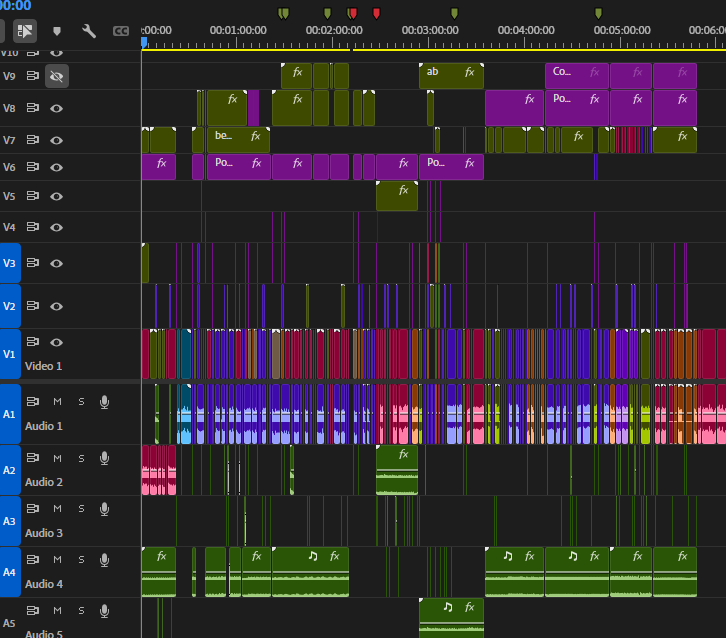Select the 'Co...' clip on track V9
The height and width of the screenshot is (638, 726).
pyautogui.click(x=577, y=76)
